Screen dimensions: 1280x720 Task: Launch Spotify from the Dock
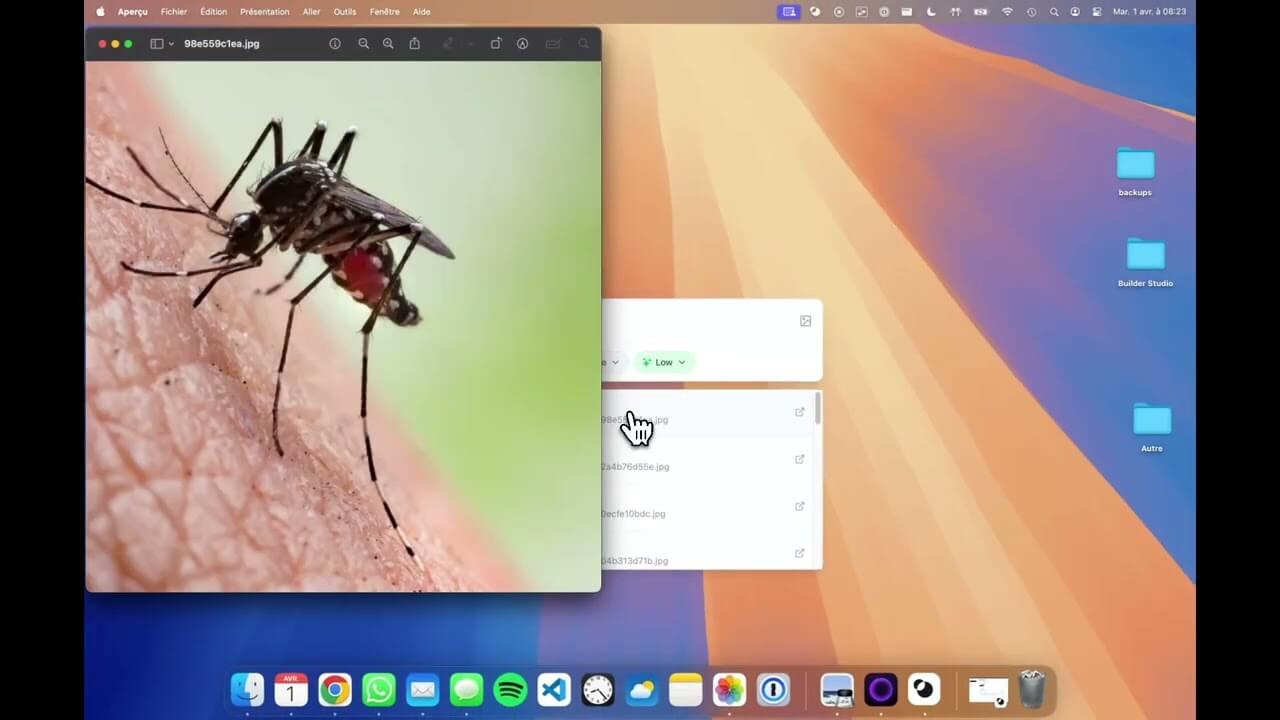(510, 690)
